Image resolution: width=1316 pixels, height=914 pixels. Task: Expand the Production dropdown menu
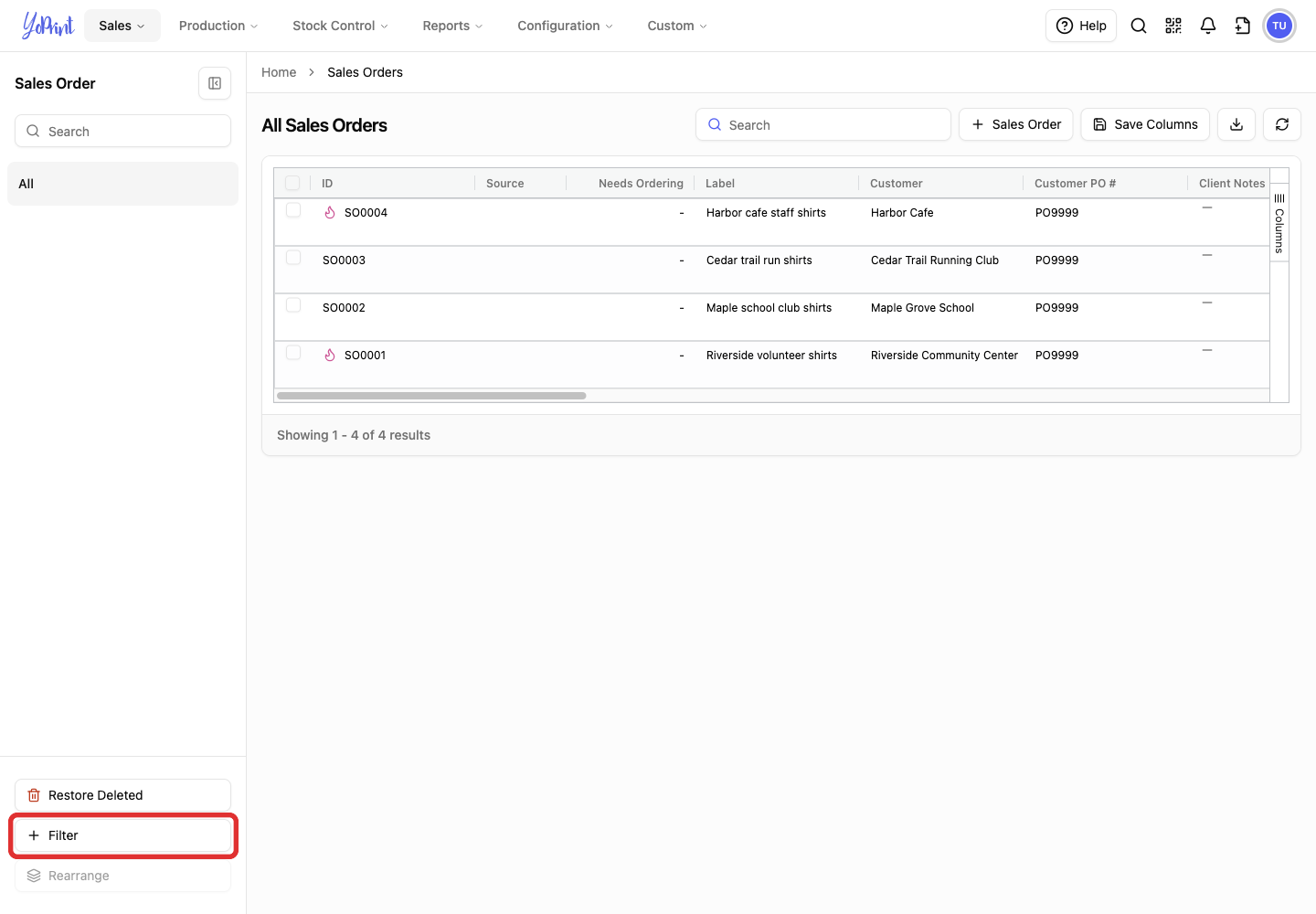pos(218,26)
